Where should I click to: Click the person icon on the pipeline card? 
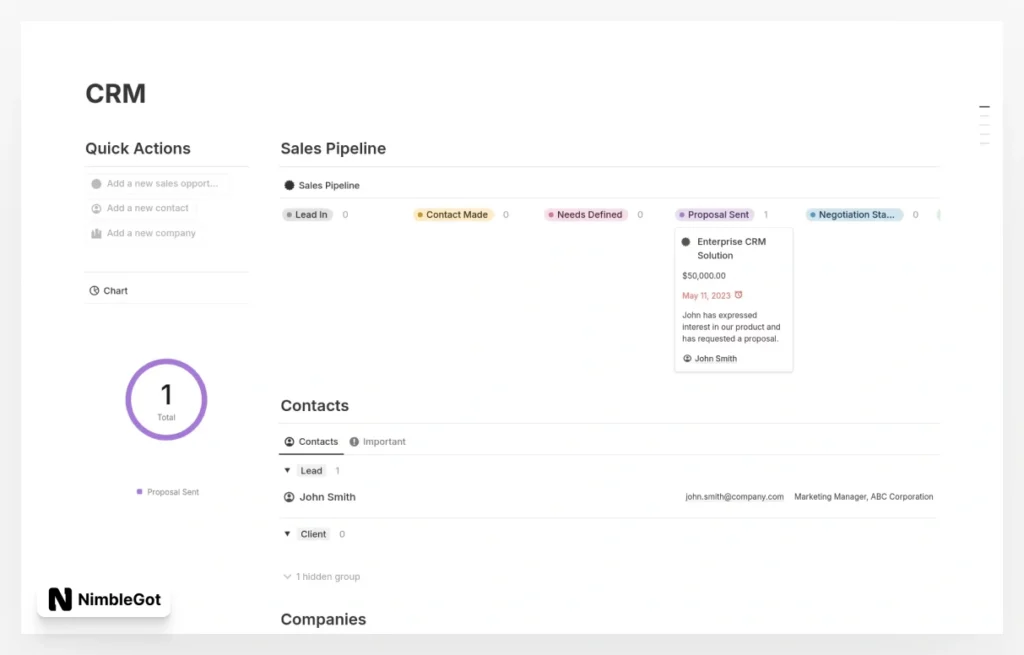coord(687,359)
